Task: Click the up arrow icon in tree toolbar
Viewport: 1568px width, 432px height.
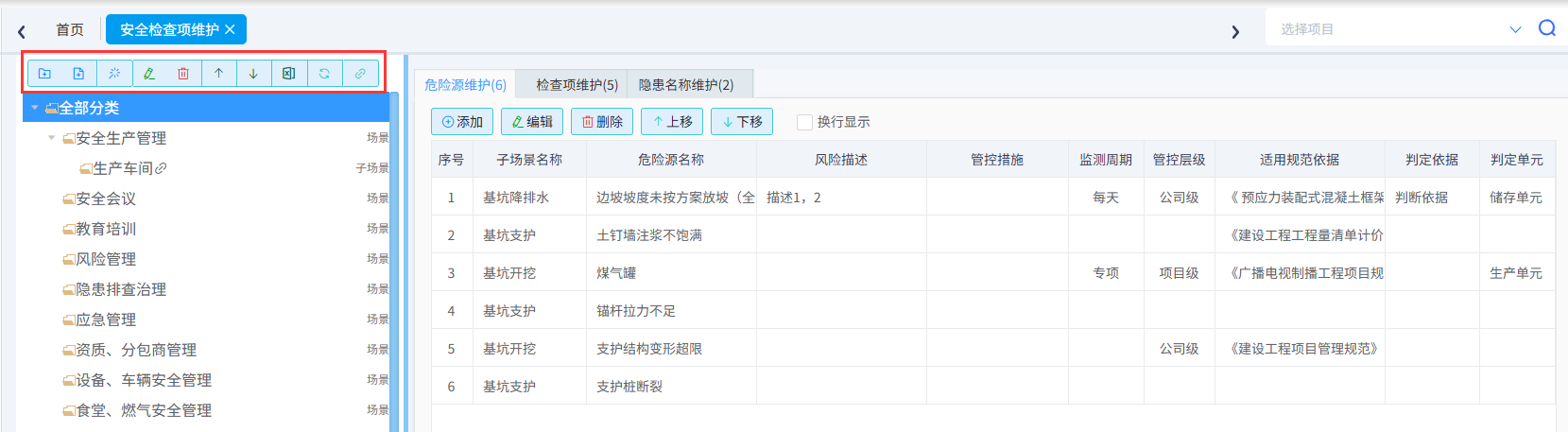Action: 218,73
